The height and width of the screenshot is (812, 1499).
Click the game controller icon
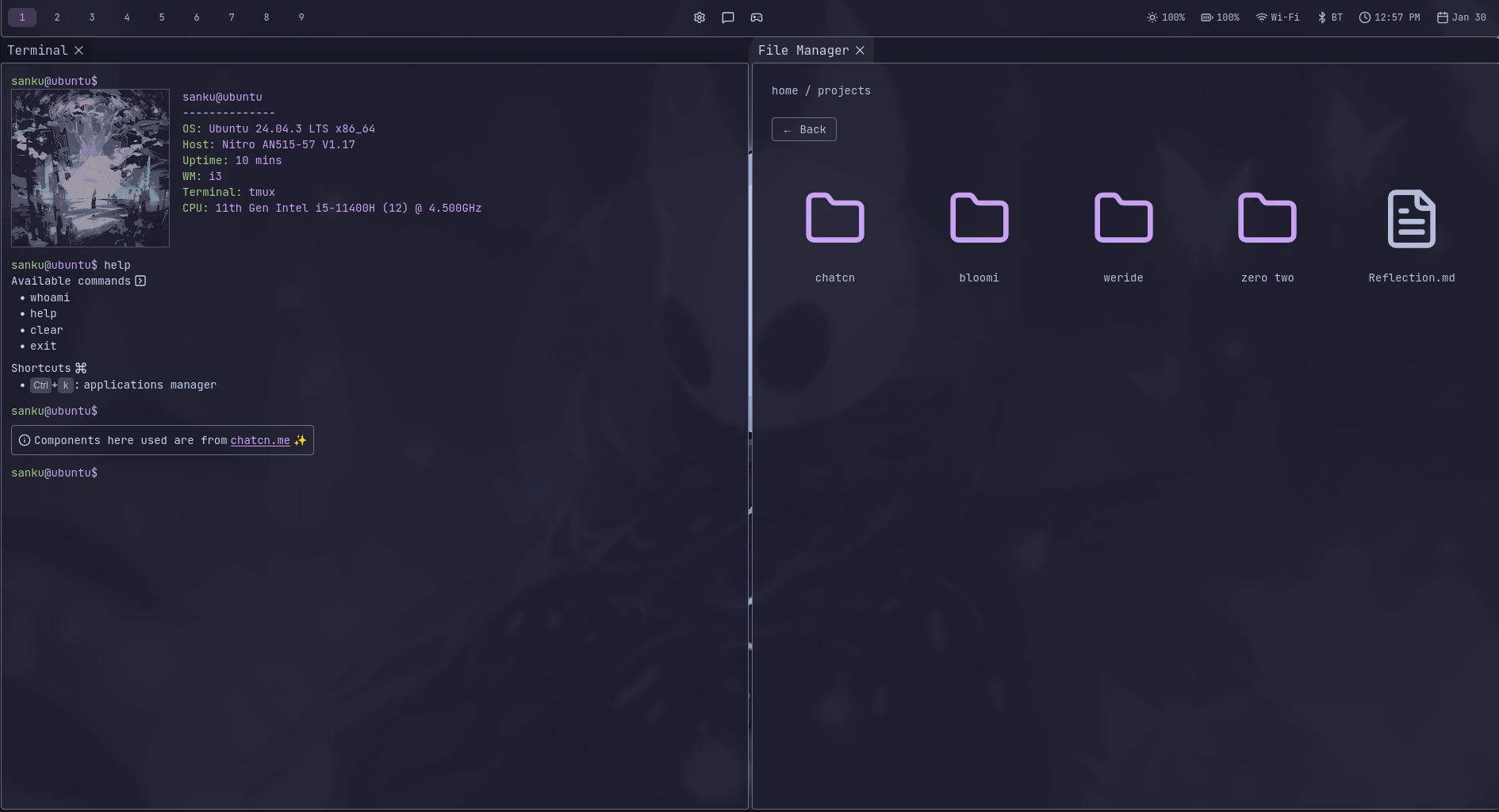point(757,17)
